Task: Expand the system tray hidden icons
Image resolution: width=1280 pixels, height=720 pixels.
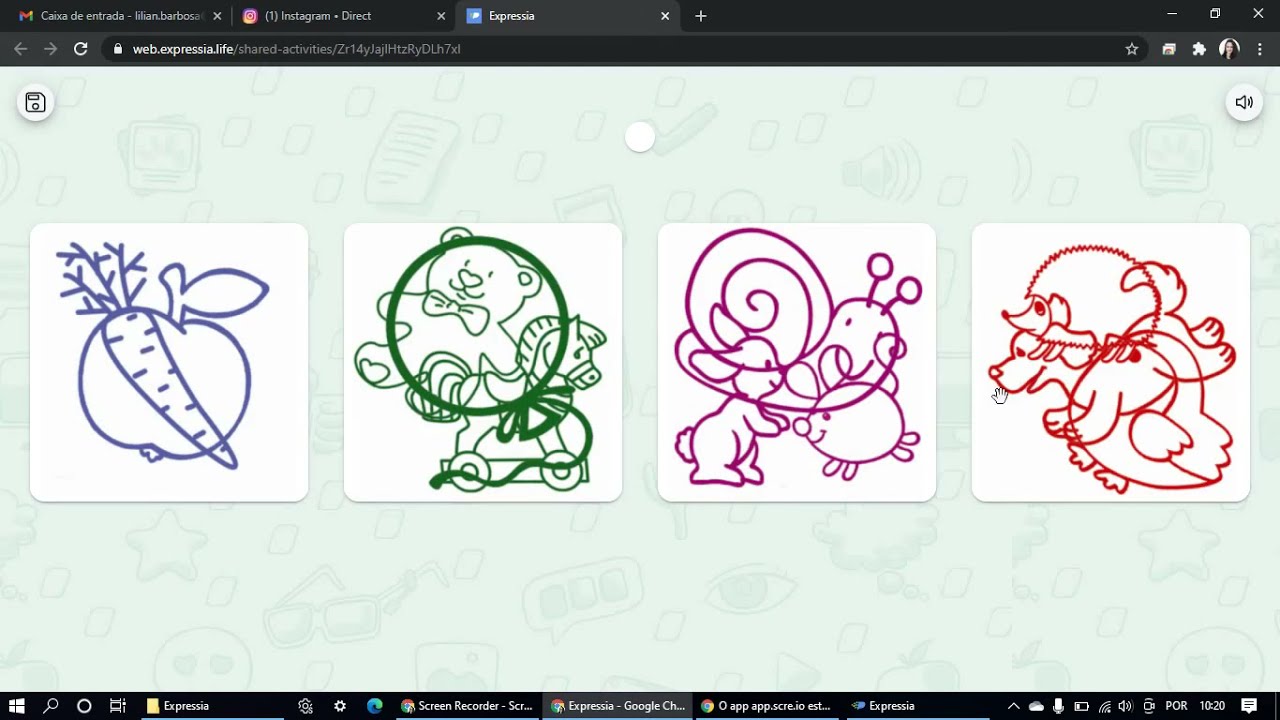Action: click(1013, 706)
